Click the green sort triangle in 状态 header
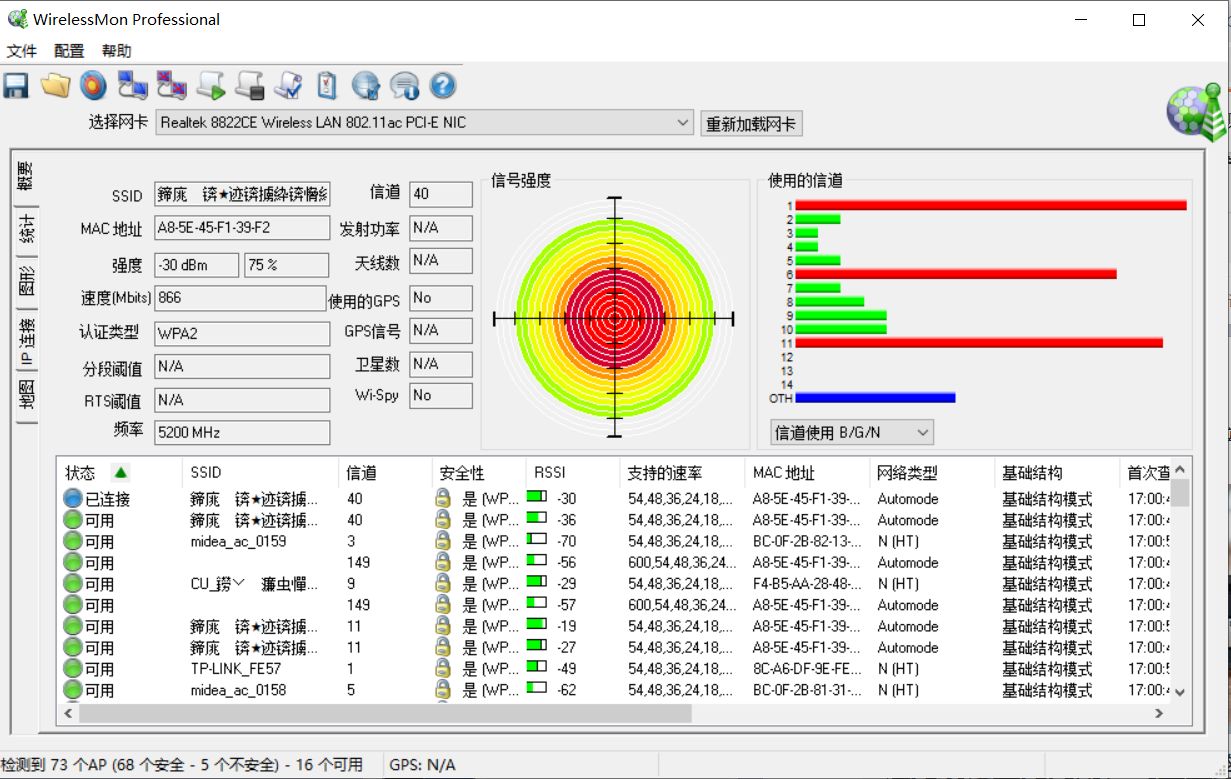Viewport: 1231px width, 779px height. pyautogui.click(x=120, y=472)
